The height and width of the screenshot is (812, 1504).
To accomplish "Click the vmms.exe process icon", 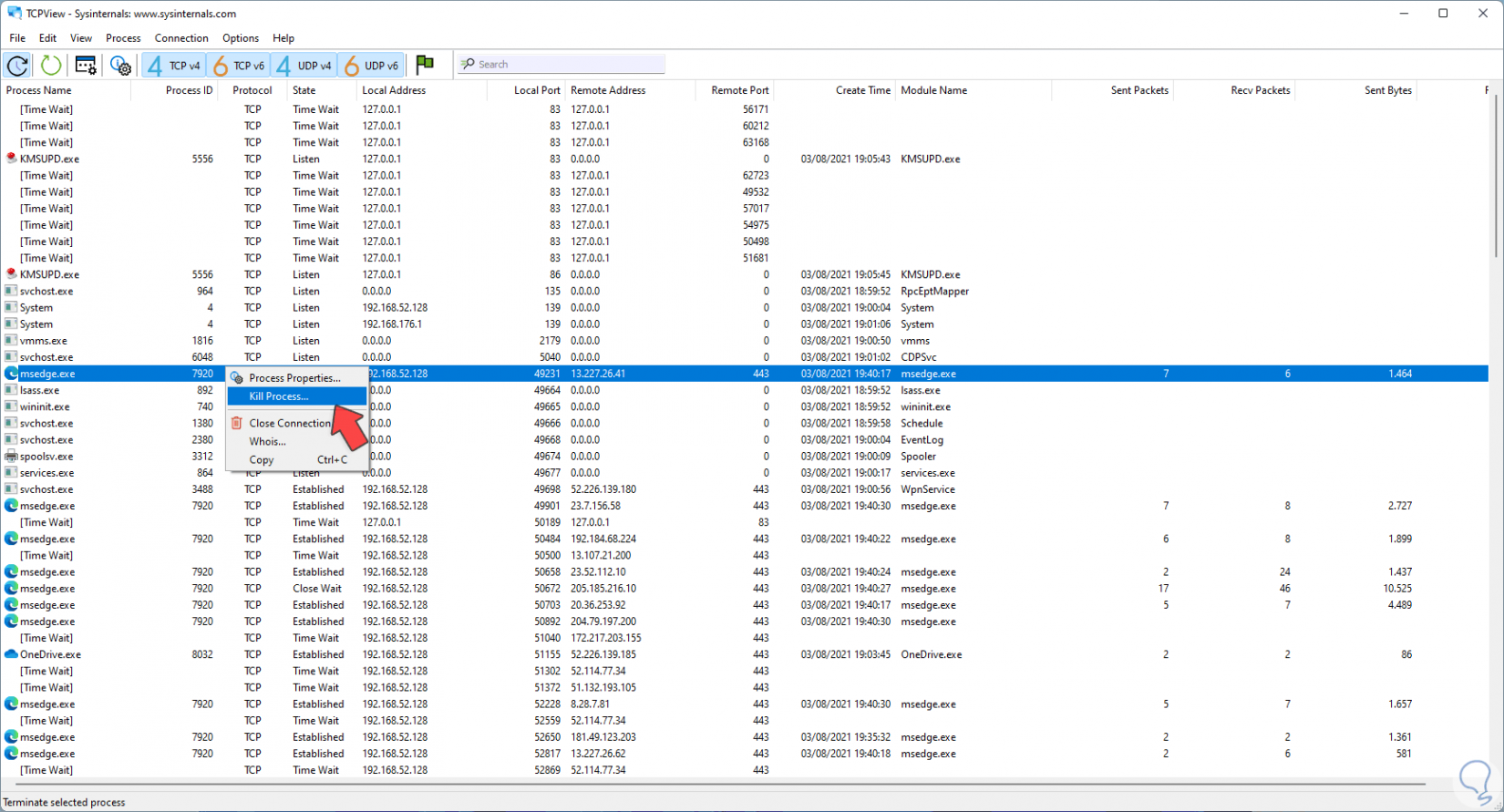I will click(11, 341).
